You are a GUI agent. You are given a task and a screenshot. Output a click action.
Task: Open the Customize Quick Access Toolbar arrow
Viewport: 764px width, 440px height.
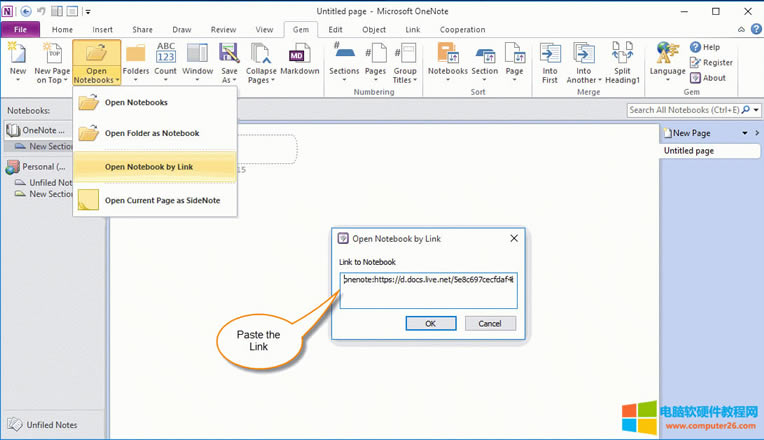88,12
